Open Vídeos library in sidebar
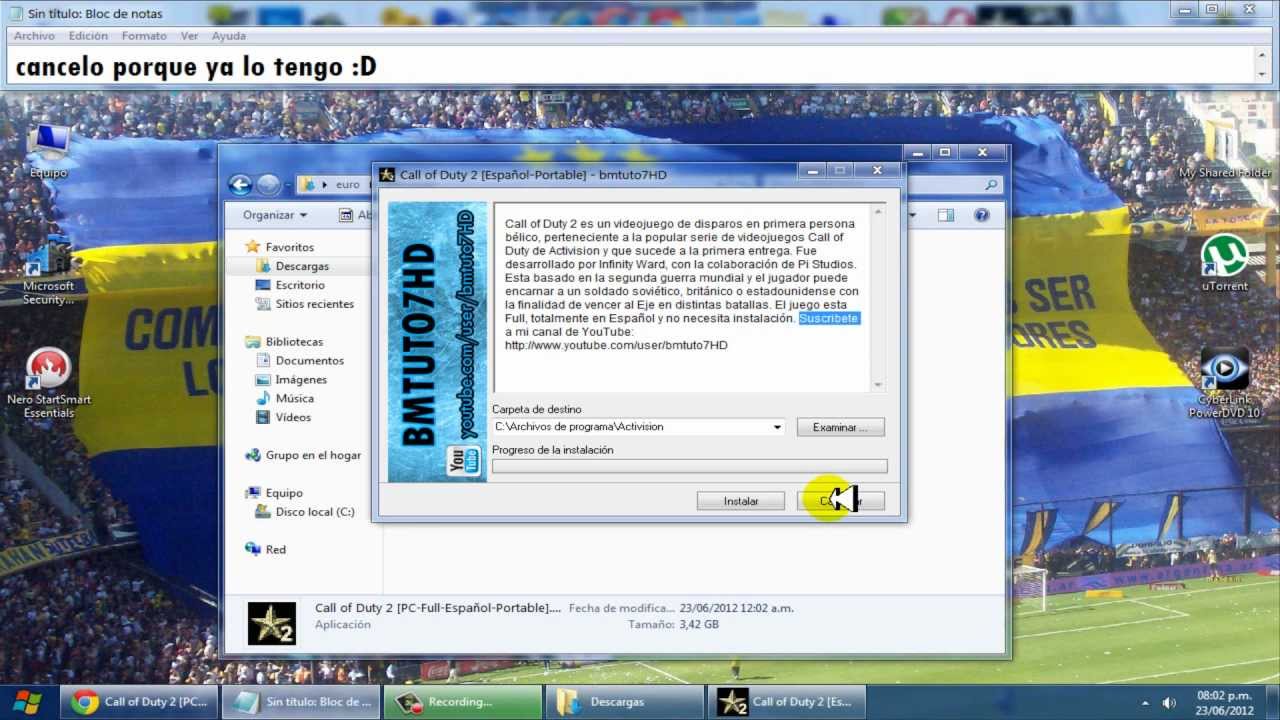Screen dimensions: 1280x720 (293, 418)
